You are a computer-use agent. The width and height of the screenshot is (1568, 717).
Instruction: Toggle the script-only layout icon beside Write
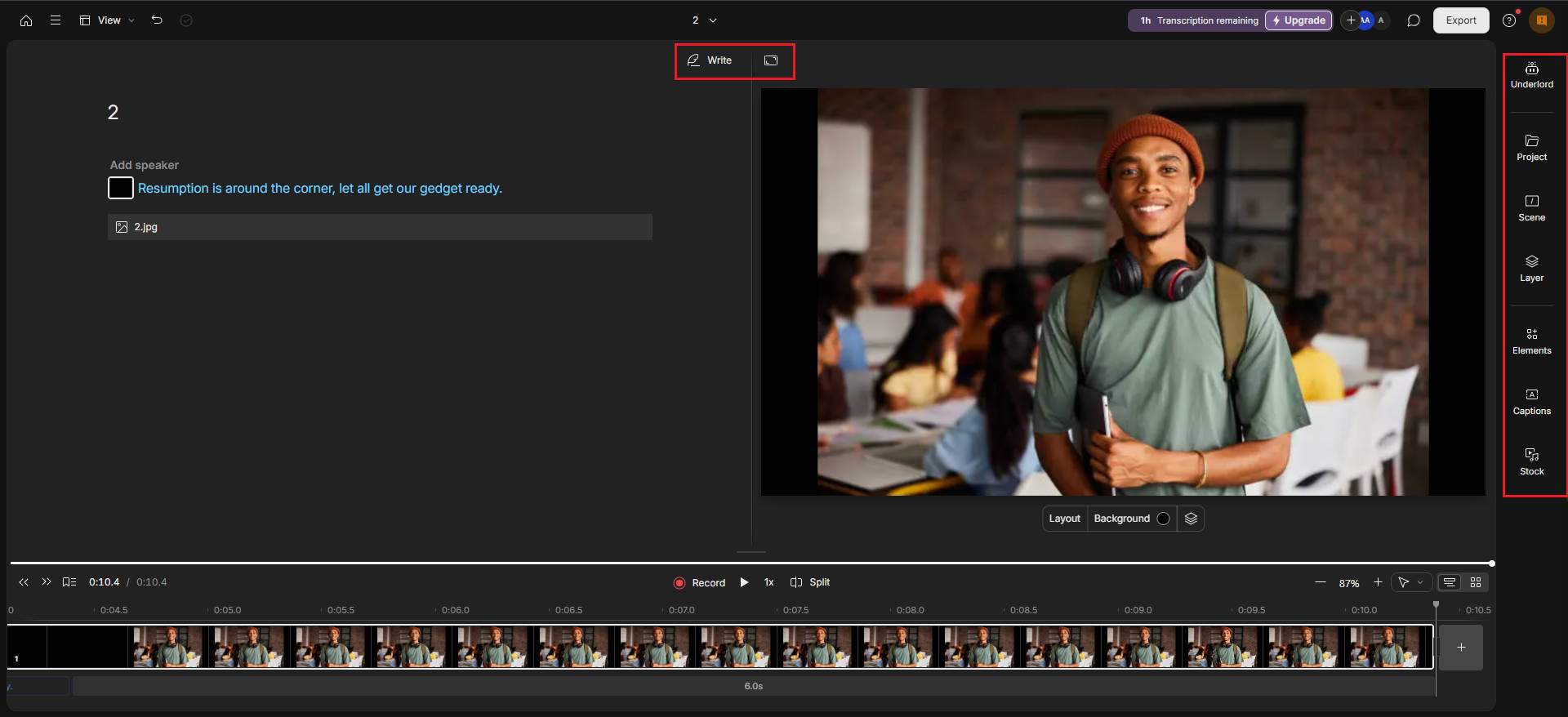pos(771,60)
